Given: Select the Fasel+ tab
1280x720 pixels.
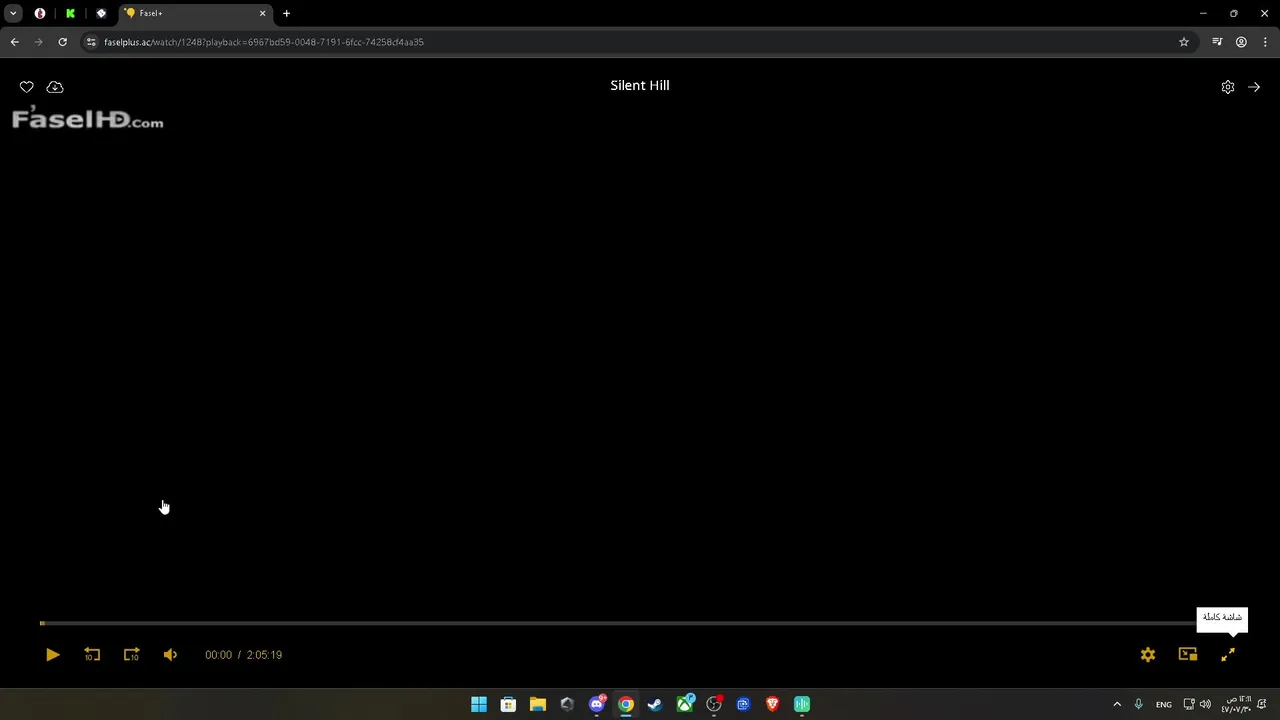Looking at the screenshot, I should (x=195, y=13).
